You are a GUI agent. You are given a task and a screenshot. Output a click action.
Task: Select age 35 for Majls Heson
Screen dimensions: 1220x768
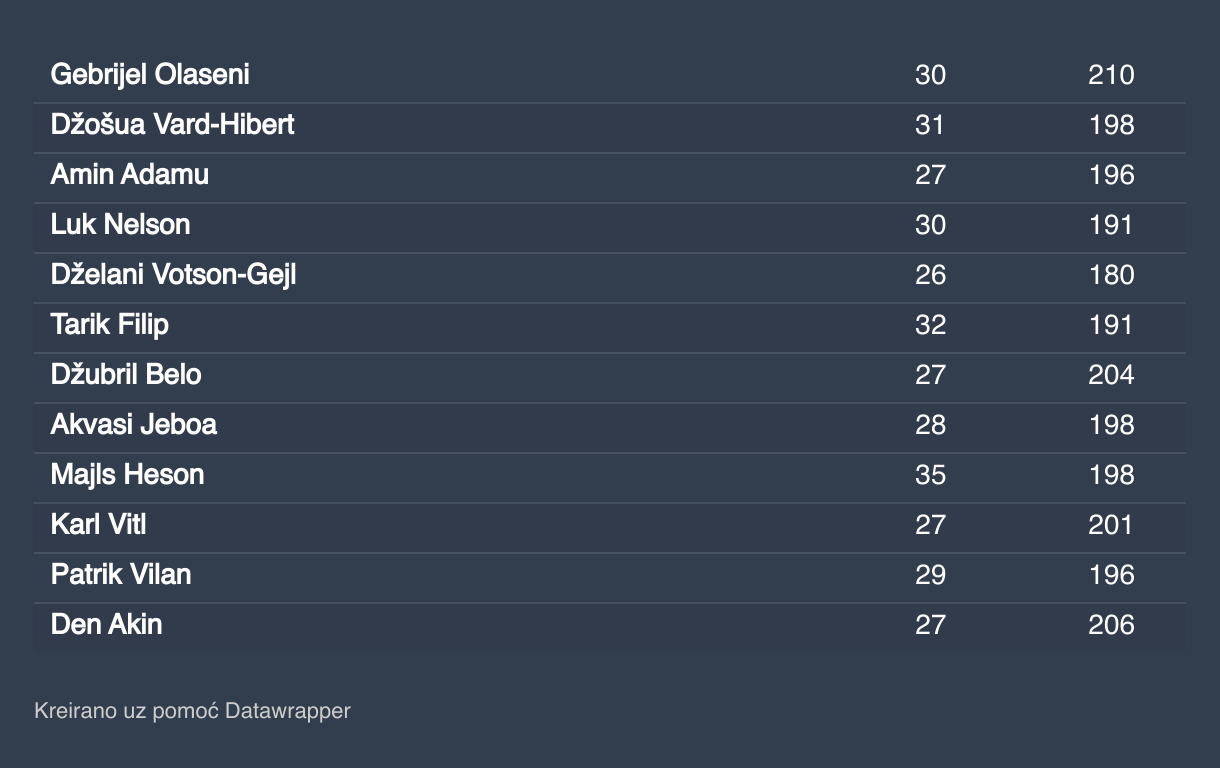pyautogui.click(x=930, y=475)
